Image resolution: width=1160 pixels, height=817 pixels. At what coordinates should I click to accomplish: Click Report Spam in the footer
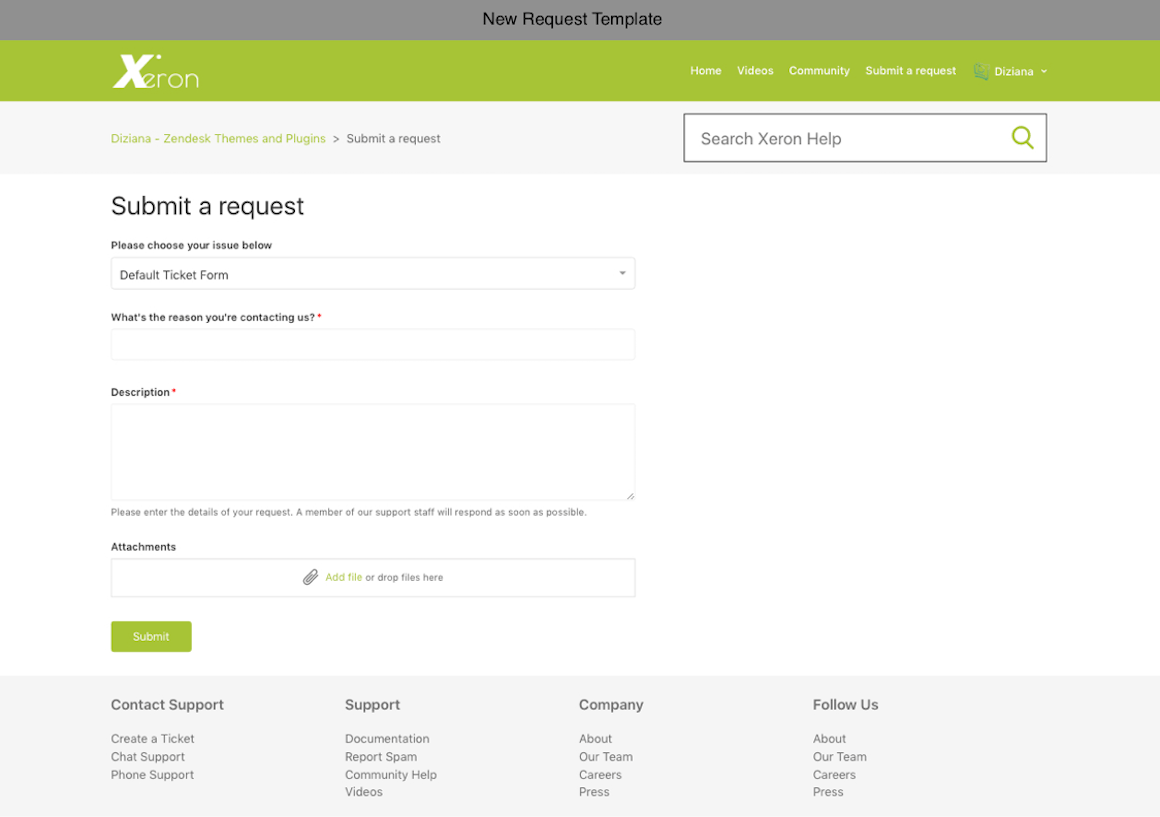(x=381, y=757)
